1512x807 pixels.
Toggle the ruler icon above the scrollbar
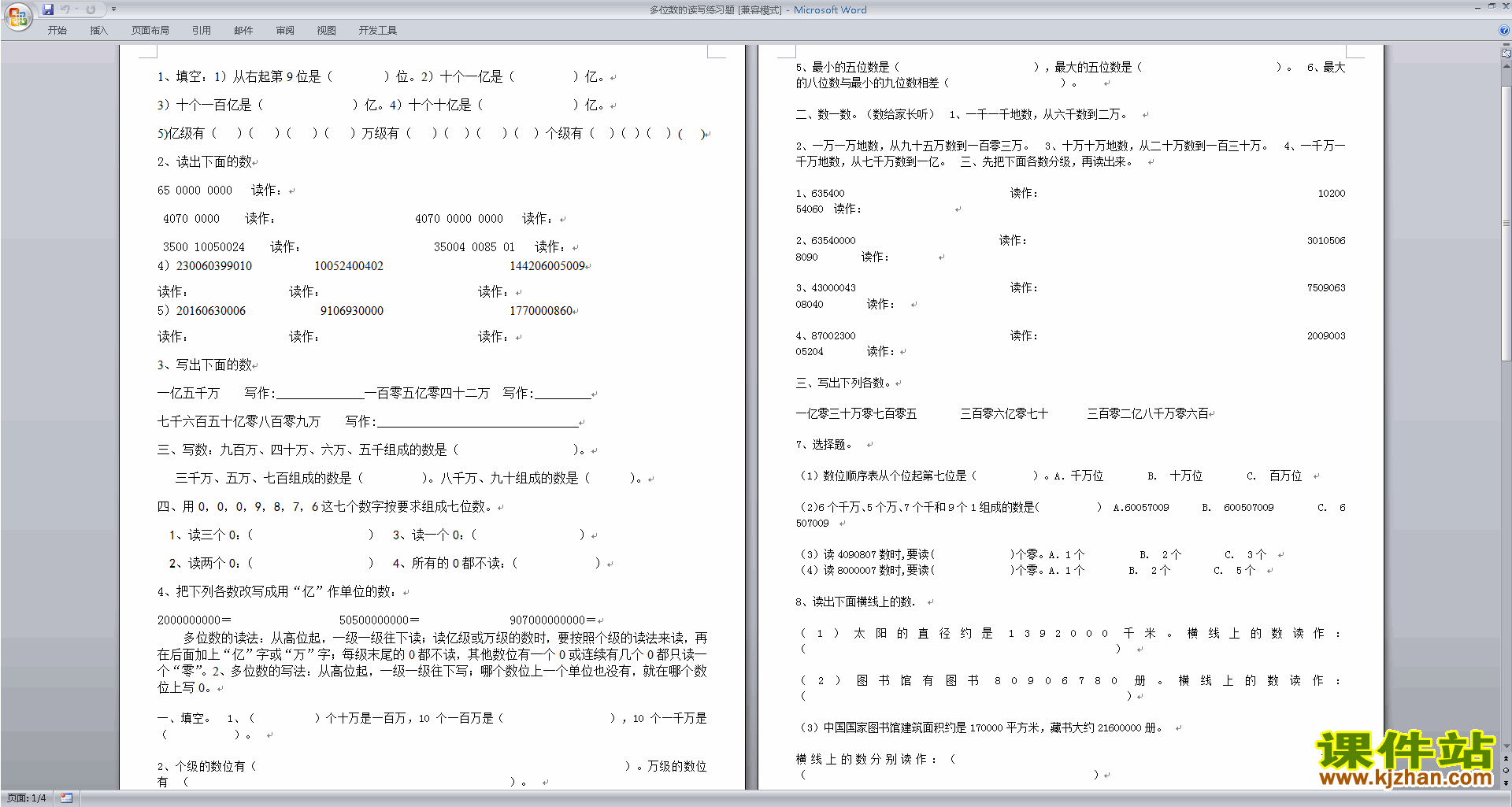pyautogui.click(x=1506, y=54)
